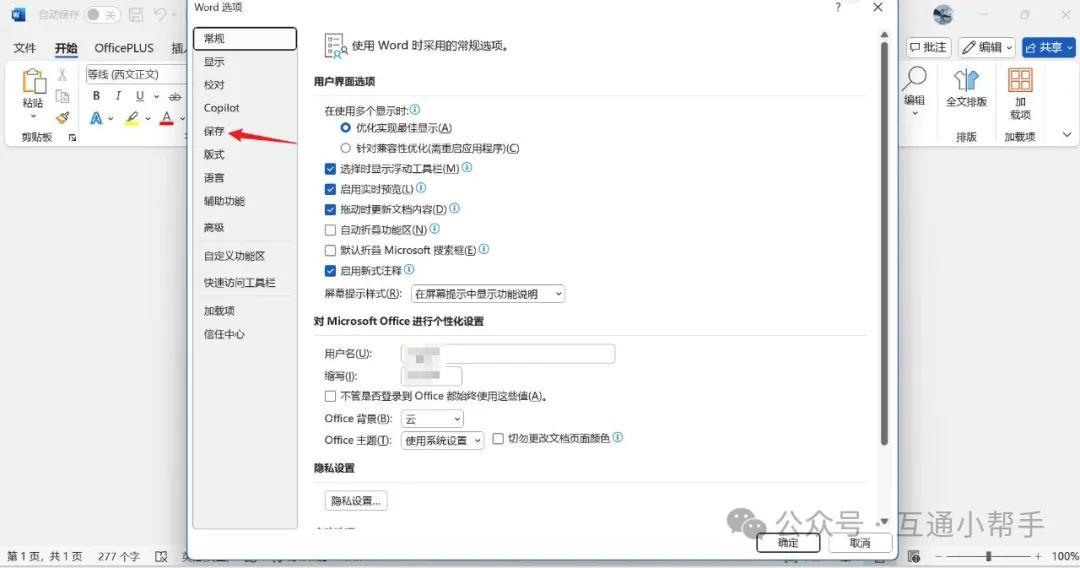
Task: Open clipboard group dialog launcher
Action: coord(72,138)
